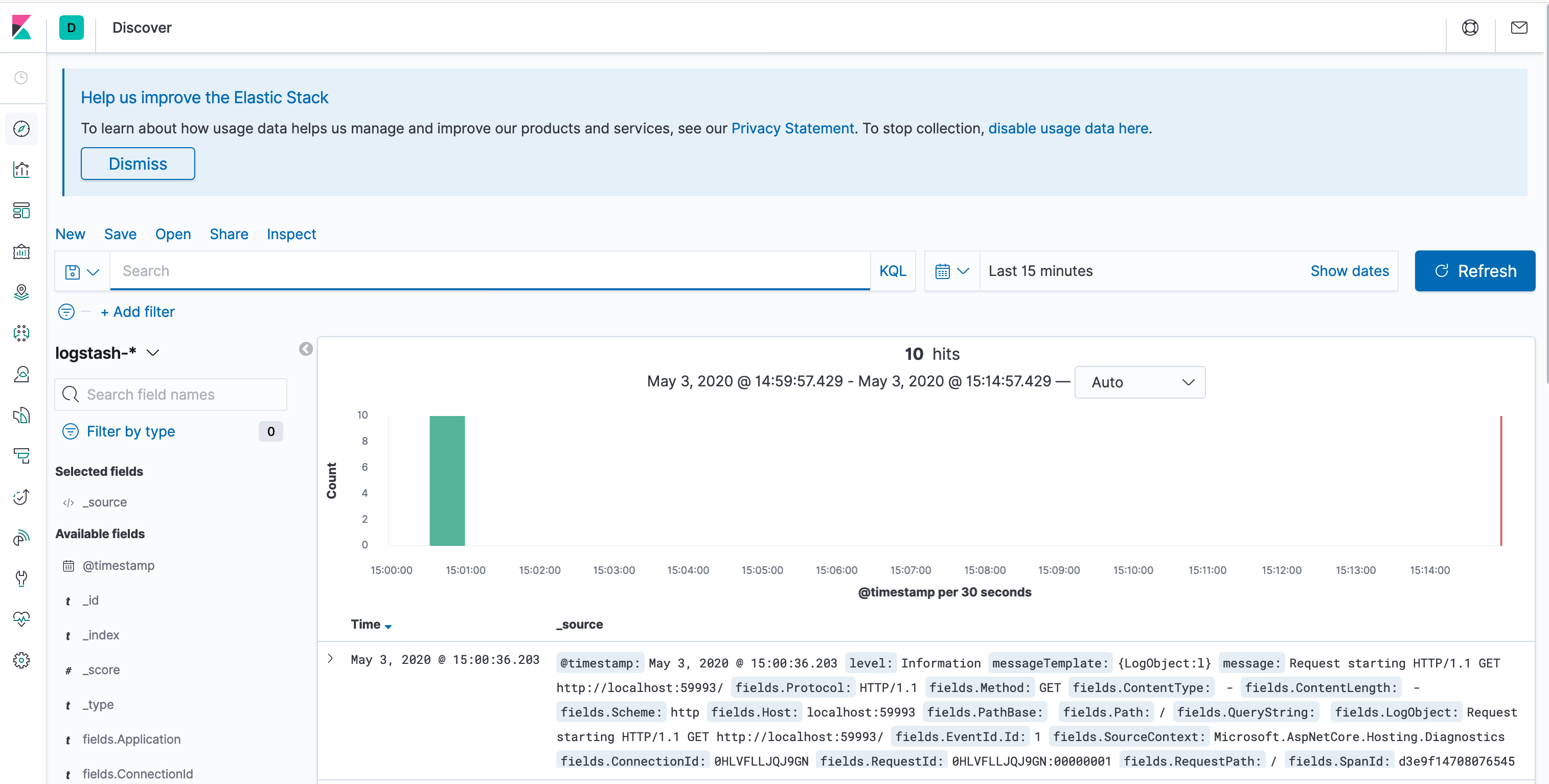The image size is (1549, 784).
Task: Open the help lifebuoy icon
Action: 1470,28
